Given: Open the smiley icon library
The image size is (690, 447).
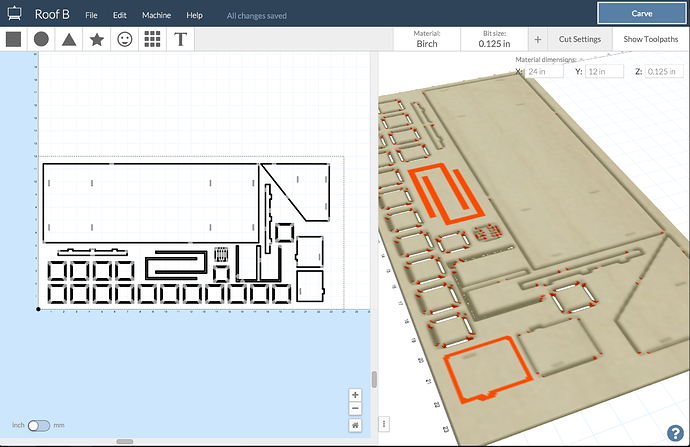Looking at the screenshot, I should coord(125,39).
